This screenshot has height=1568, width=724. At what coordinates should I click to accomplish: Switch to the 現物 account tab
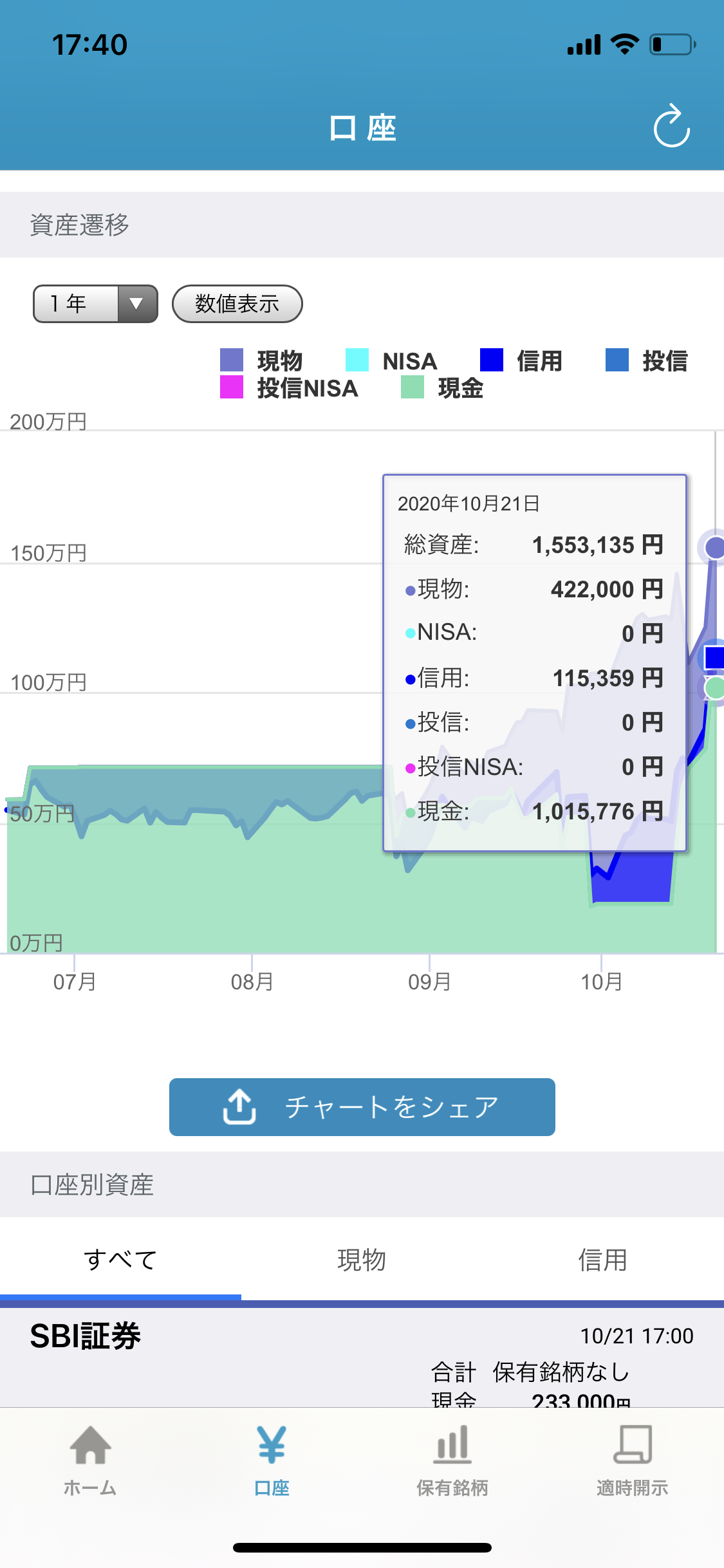362,1260
